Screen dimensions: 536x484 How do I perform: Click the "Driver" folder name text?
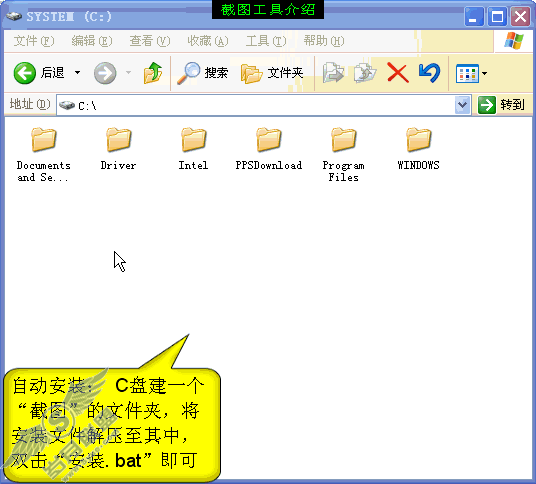[x=118, y=165]
